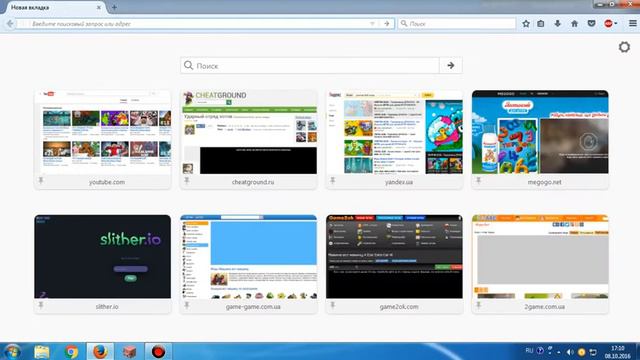Open the red record app in taskbar
The width and height of the screenshot is (640, 360).
(x=158, y=351)
